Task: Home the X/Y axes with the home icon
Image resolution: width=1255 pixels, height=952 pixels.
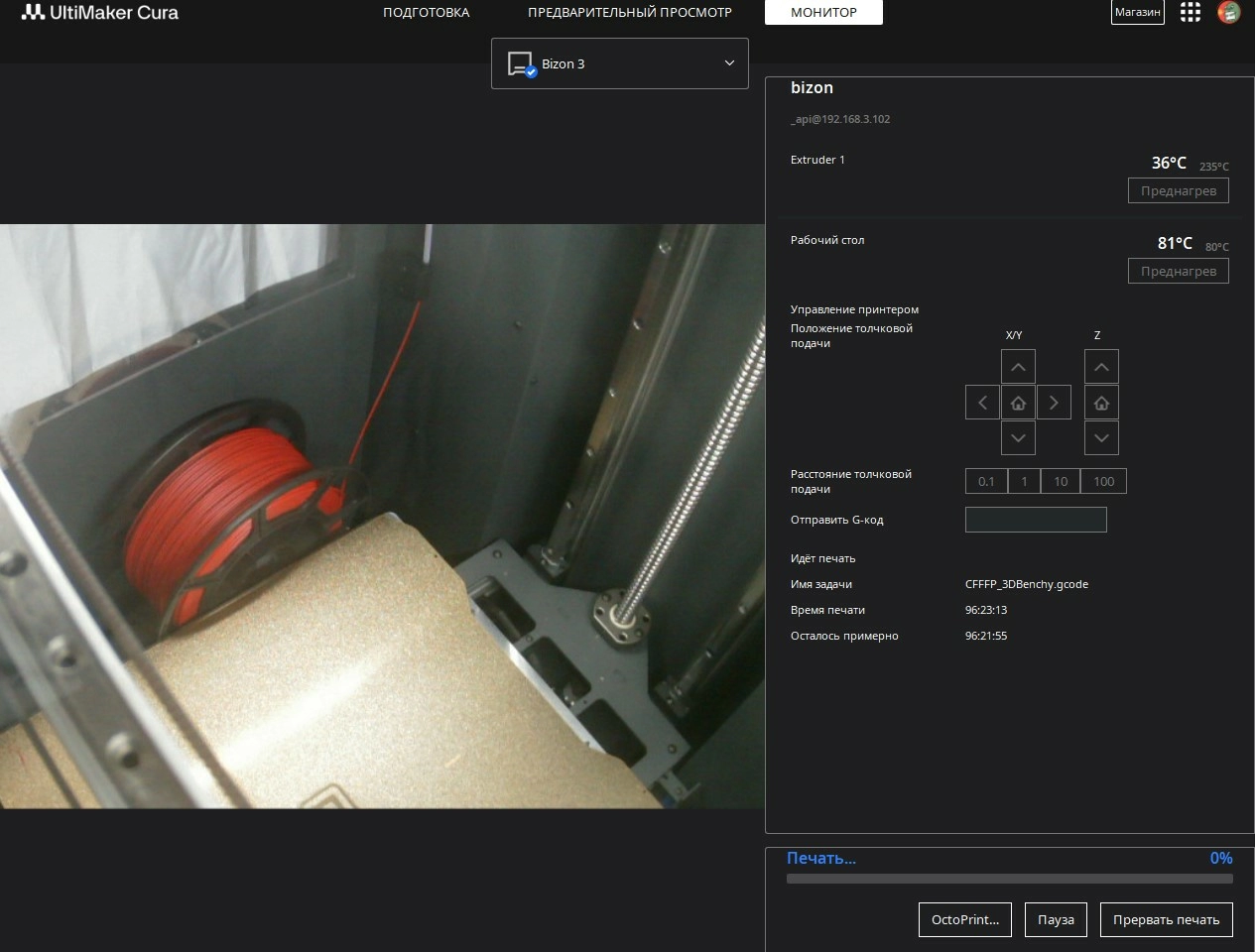Action: (x=1018, y=402)
